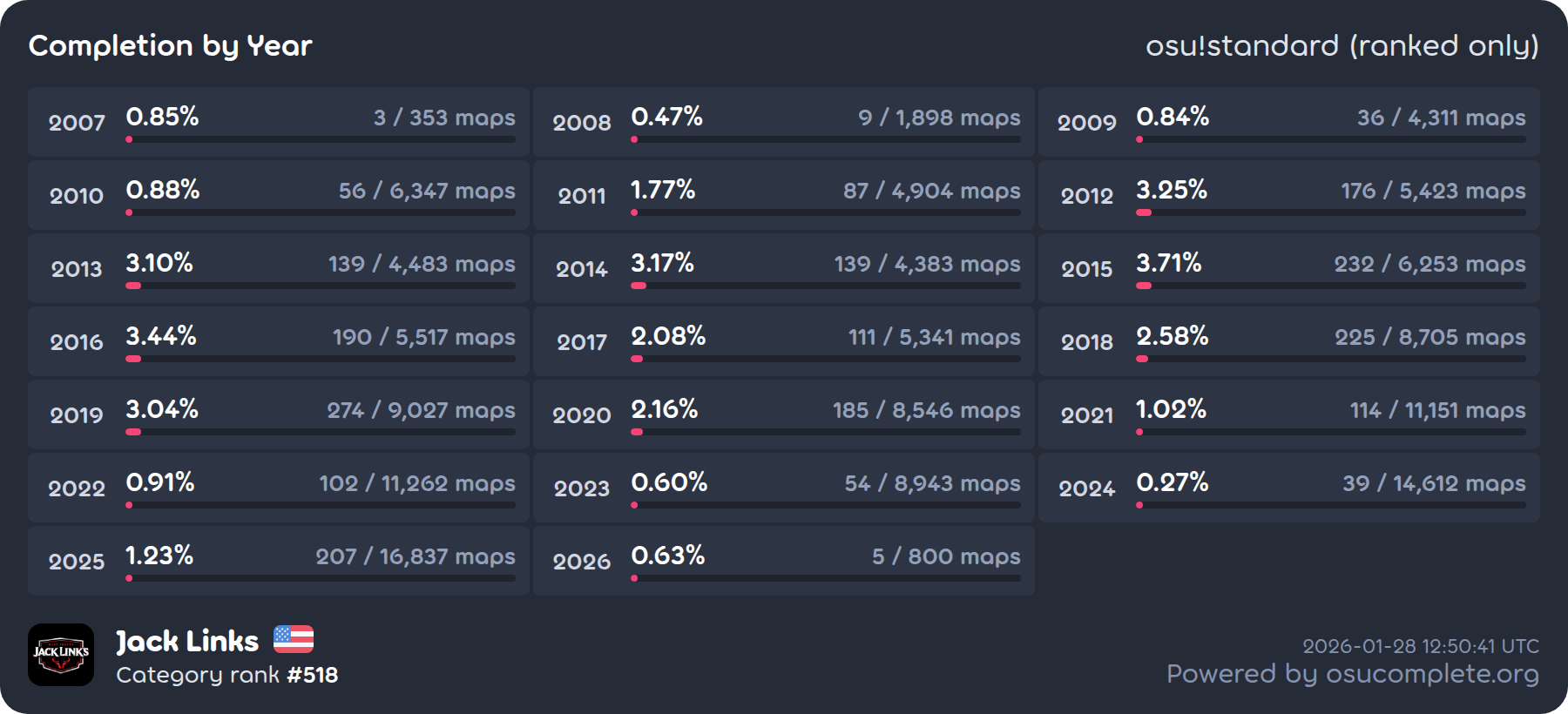Viewport: 1568px width, 714px height.
Task: Click the osucomplete.org powered-by link
Action: [x=1352, y=674]
